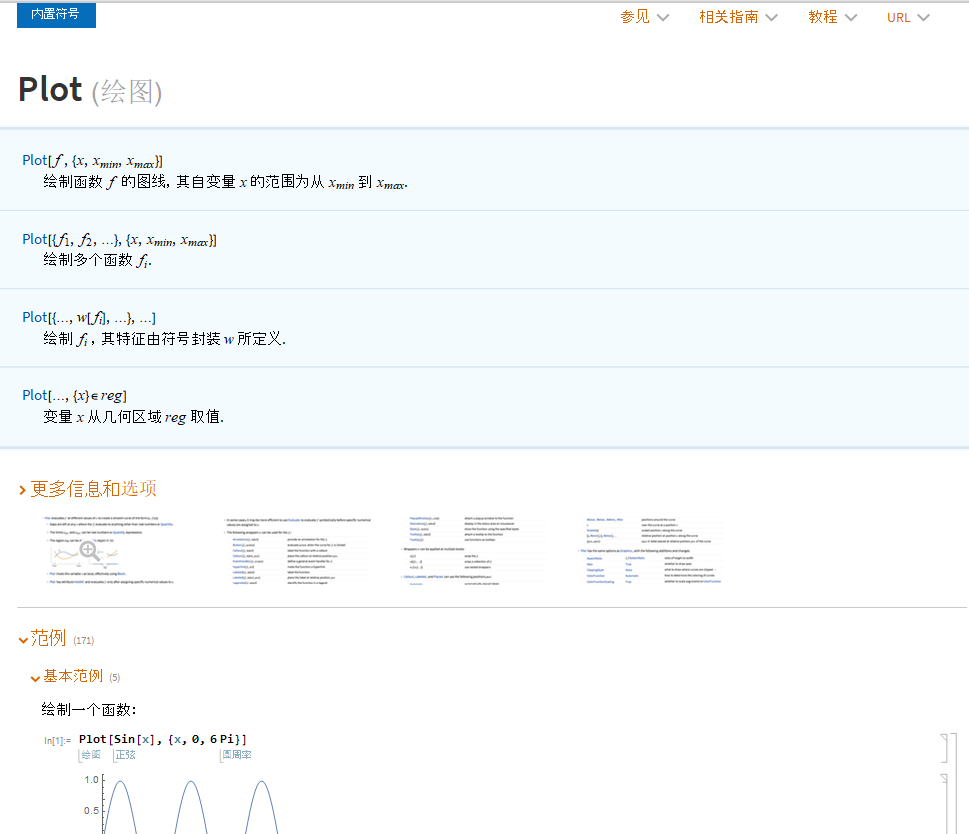Open the 相关指南 dropdown menu
This screenshot has height=834, width=969.
[x=738, y=17]
